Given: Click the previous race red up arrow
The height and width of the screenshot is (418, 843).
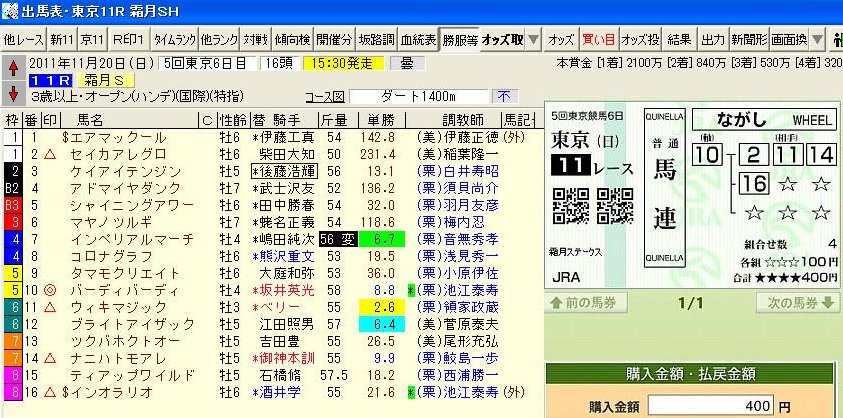Looking at the screenshot, I should (13, 69).
